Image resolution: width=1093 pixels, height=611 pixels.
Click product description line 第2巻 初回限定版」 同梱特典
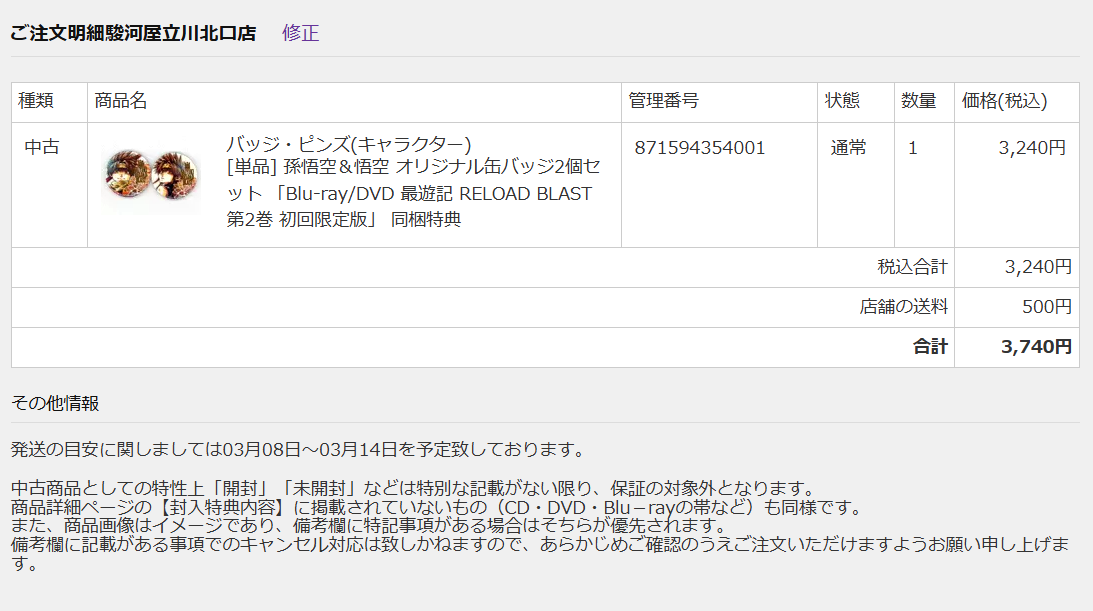(x=344, y=219)
